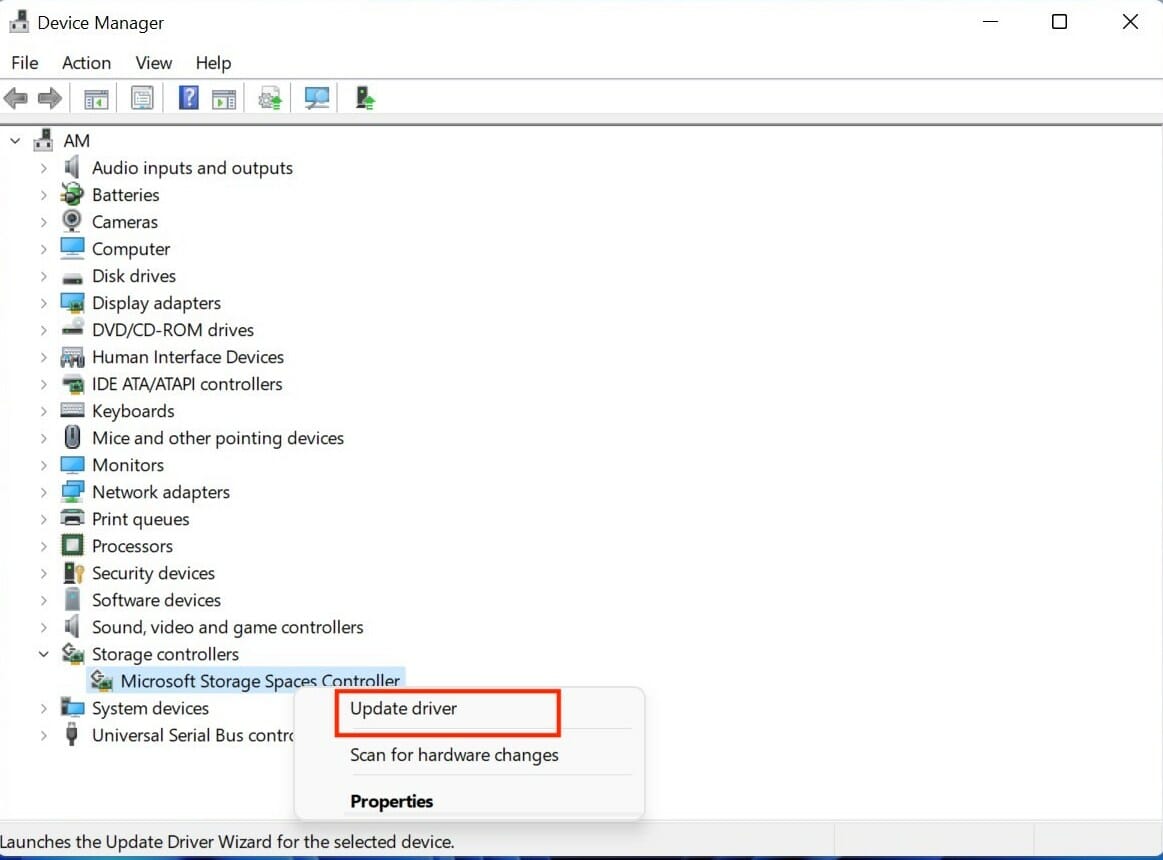Select the AM computer root node
The width and height of the screenshot is (1163, 860).
[x=76, y=140]
